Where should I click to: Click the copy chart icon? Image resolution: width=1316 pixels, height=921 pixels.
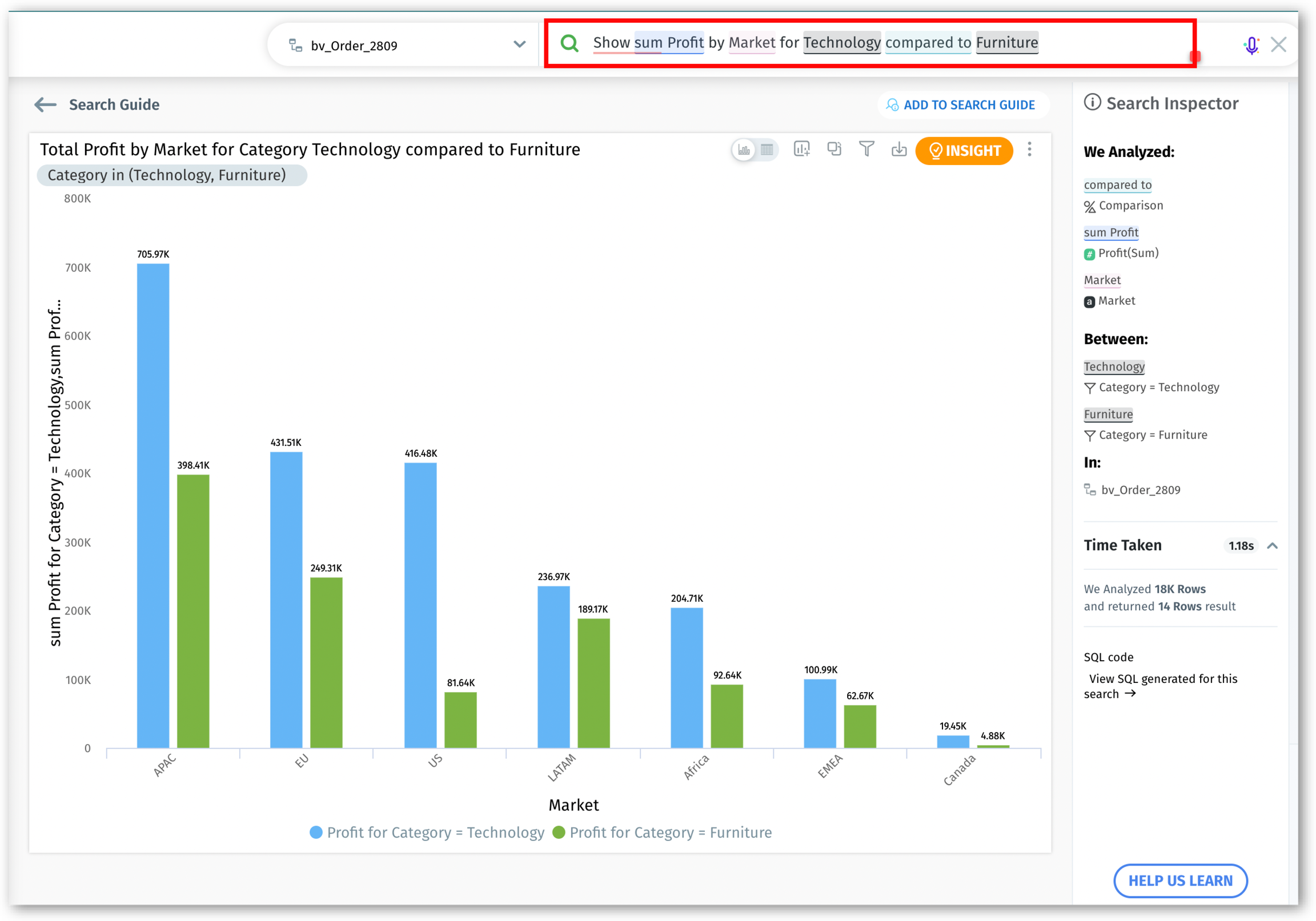coord(834,150)
